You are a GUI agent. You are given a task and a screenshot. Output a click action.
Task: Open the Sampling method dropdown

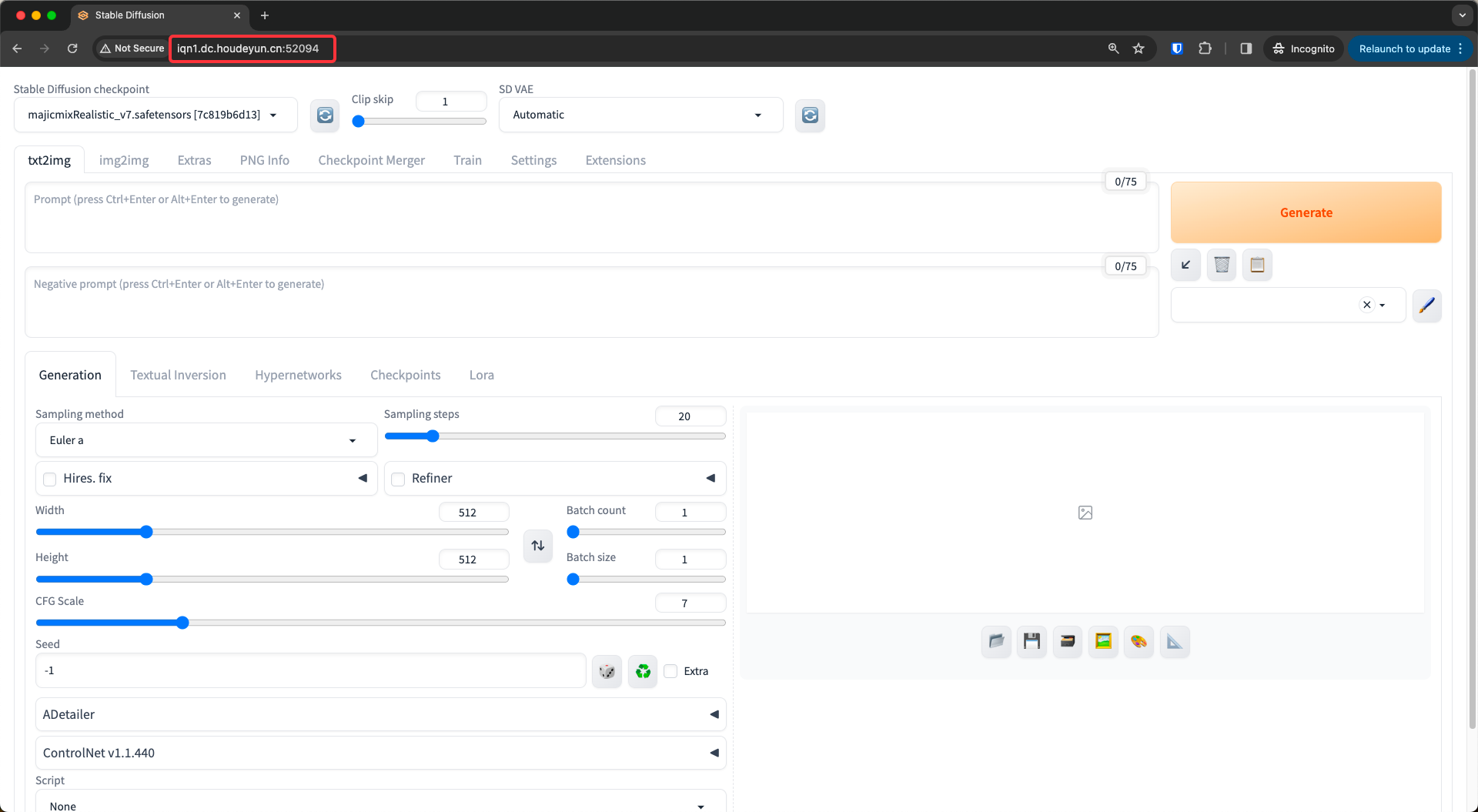[206, 440]
